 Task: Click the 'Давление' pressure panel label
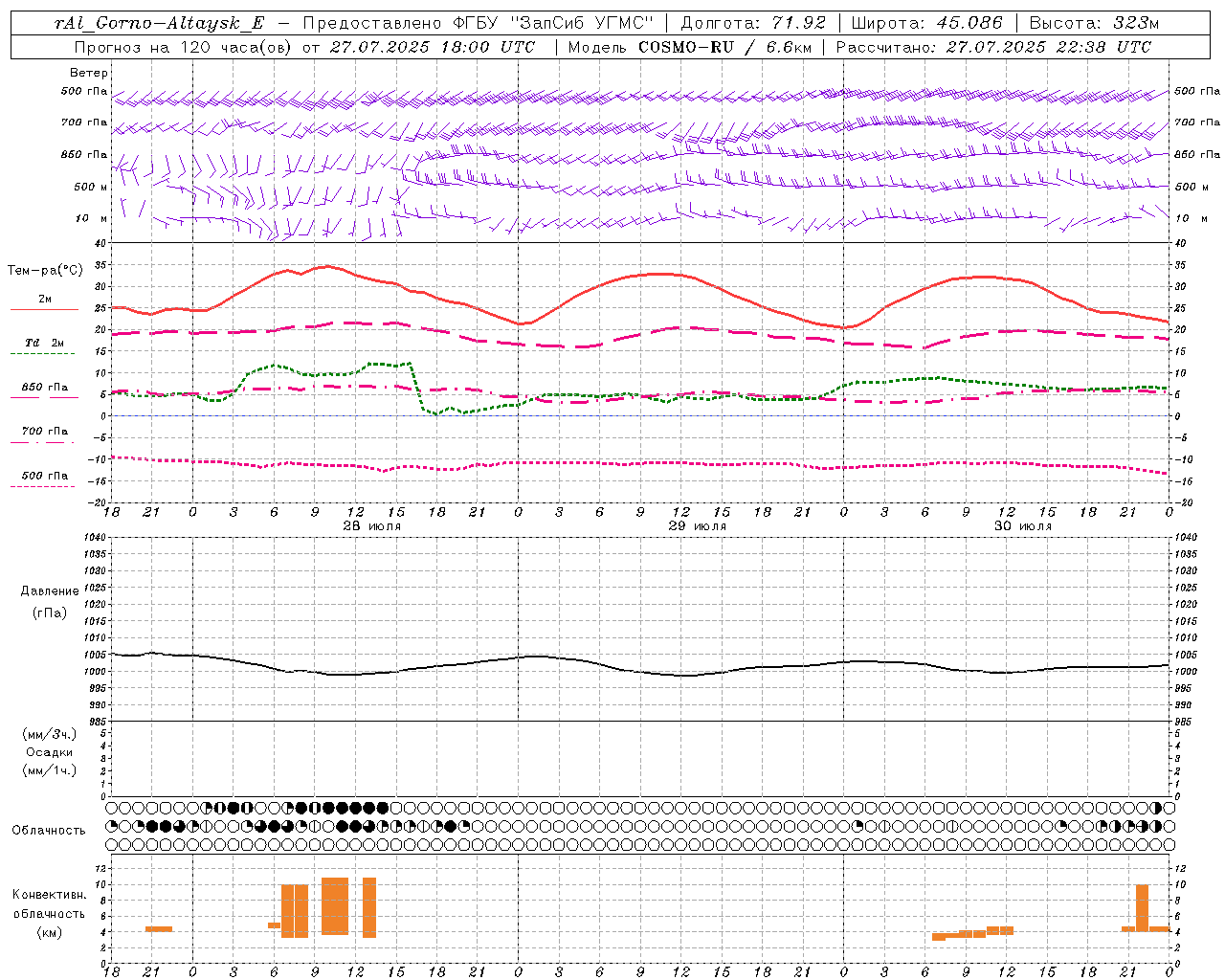50,591
